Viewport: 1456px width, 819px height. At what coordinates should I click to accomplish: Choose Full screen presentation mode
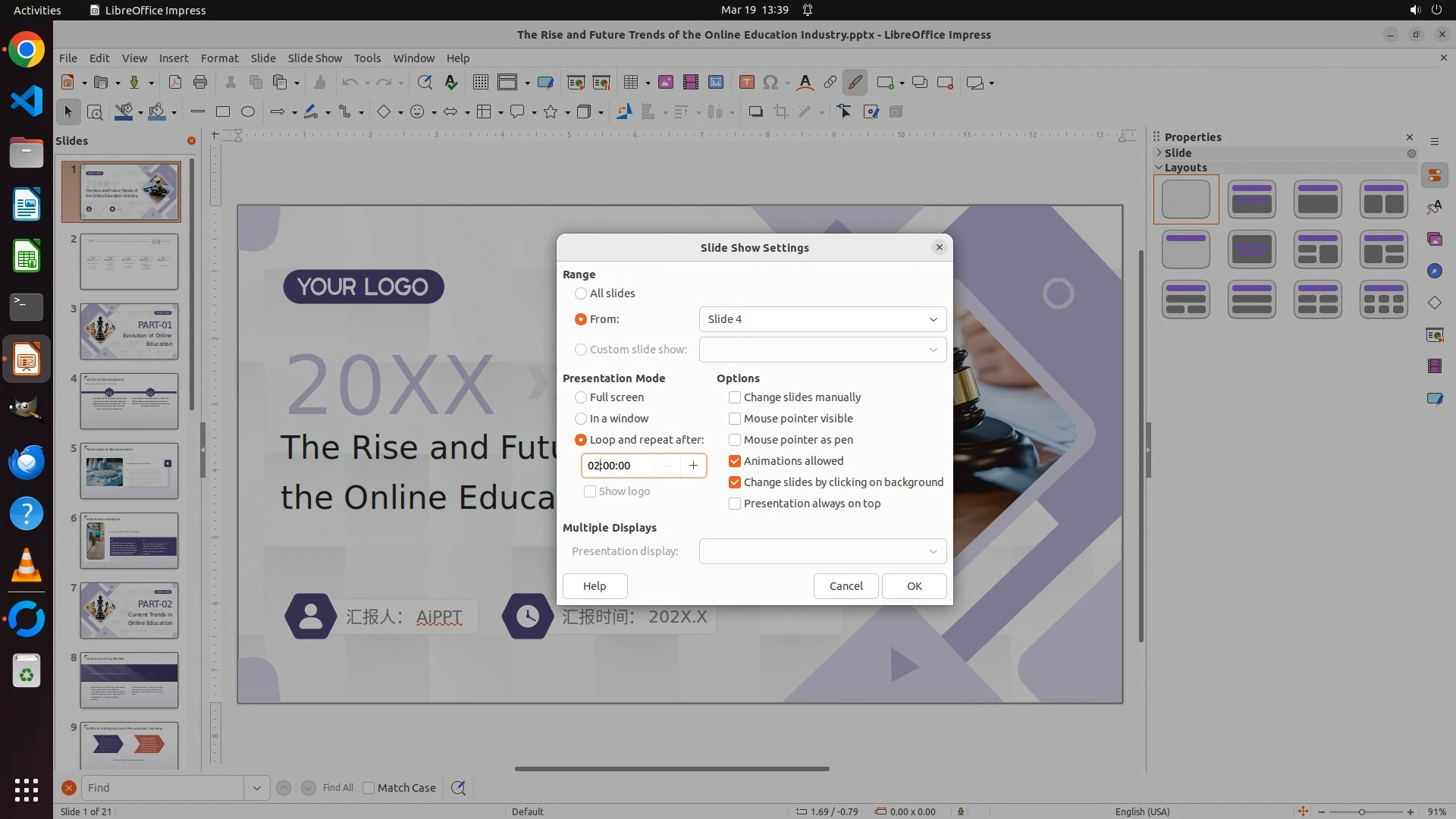(581, 397)
